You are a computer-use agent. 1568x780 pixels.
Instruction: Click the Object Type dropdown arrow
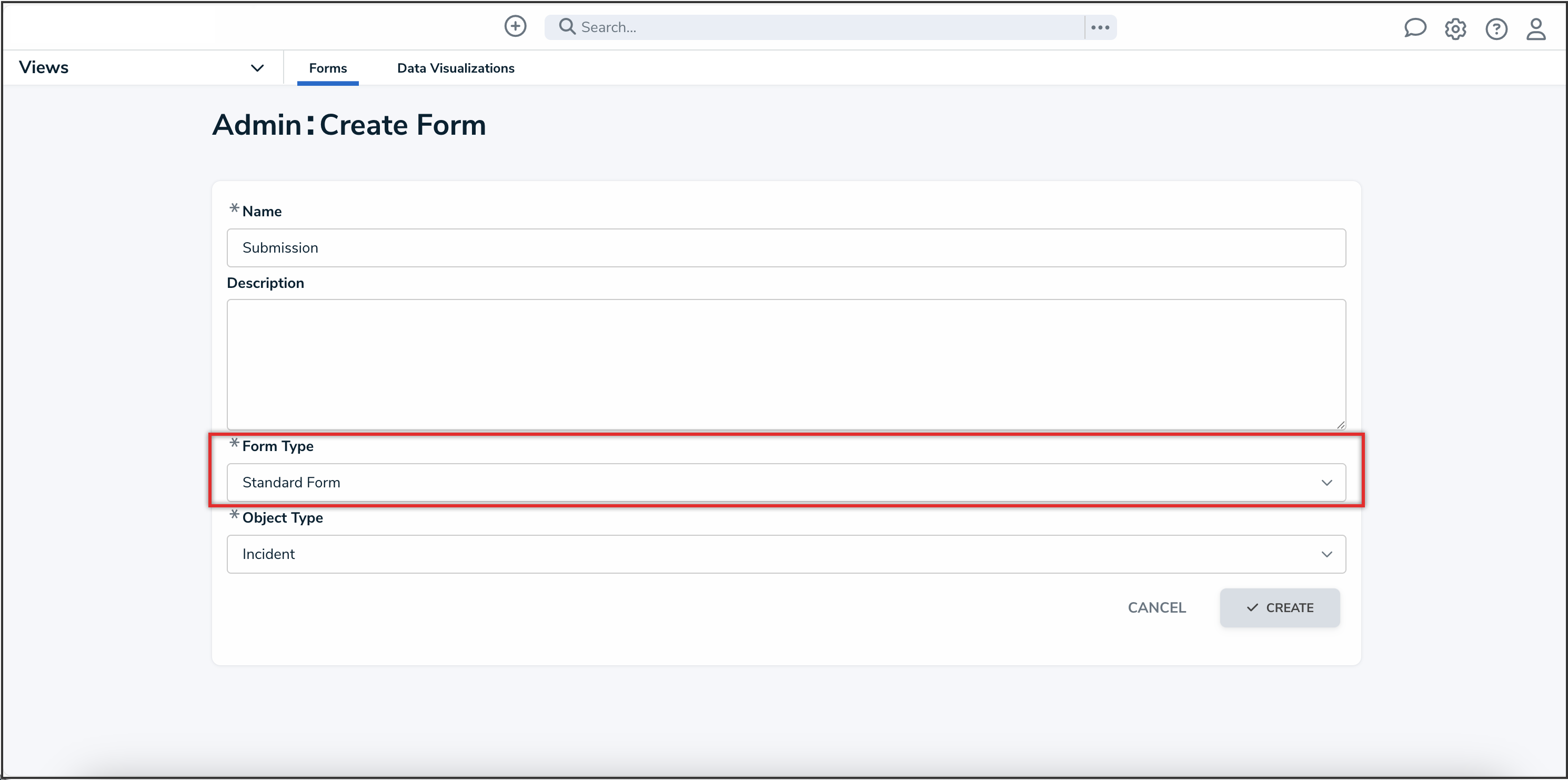coord(1327,554)
